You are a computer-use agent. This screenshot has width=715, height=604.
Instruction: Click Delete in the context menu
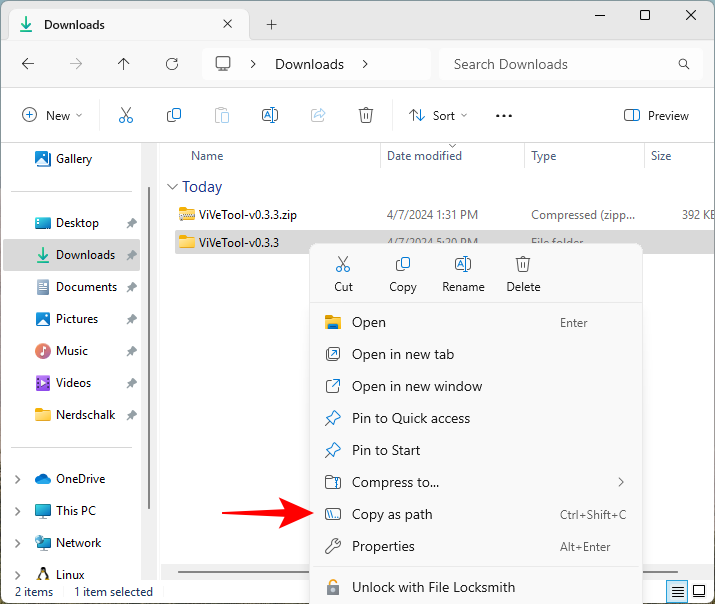coord(523,274)
